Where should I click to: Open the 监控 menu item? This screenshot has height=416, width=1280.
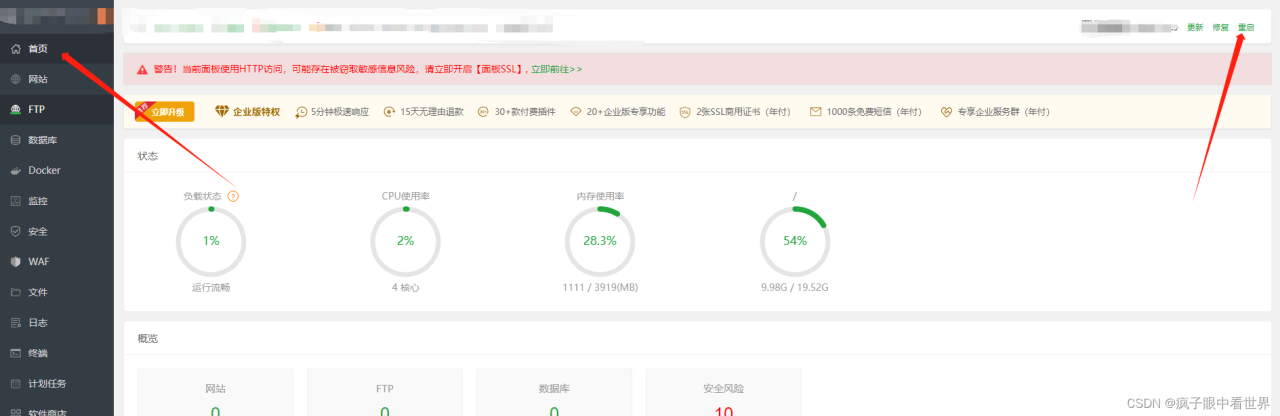[57, 201]
